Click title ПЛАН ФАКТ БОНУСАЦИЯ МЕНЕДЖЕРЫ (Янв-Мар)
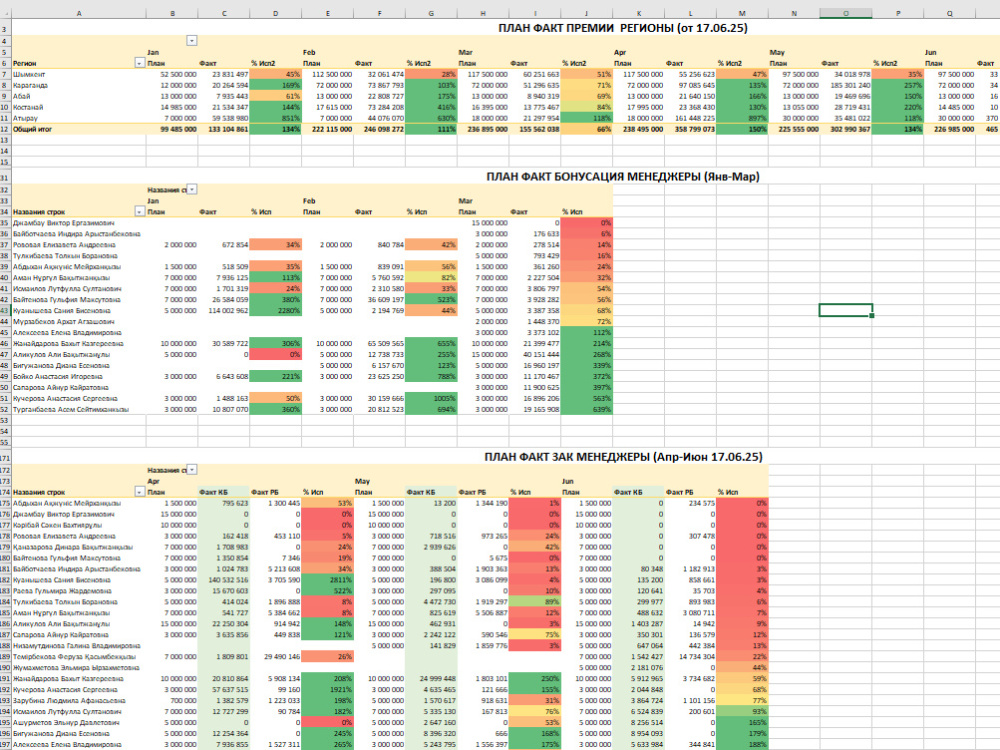Image resolution: width=1000 pixels, height=750 pixels. coord(622,177)
